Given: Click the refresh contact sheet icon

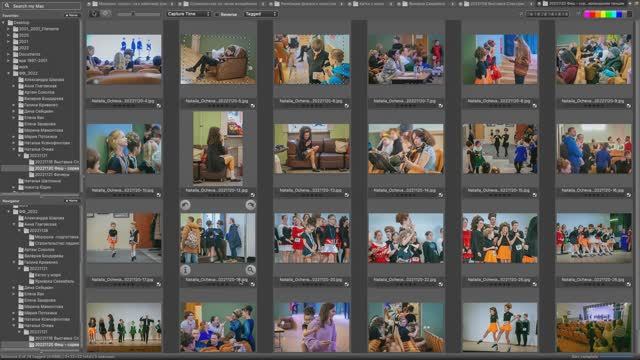Looking at the screenshot, I should pos(94,14).
